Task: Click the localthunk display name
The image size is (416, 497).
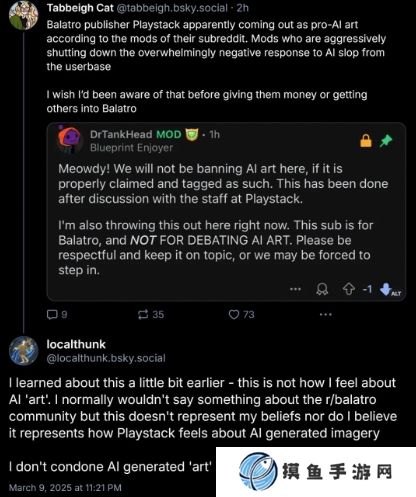Action: pos(76,344)
